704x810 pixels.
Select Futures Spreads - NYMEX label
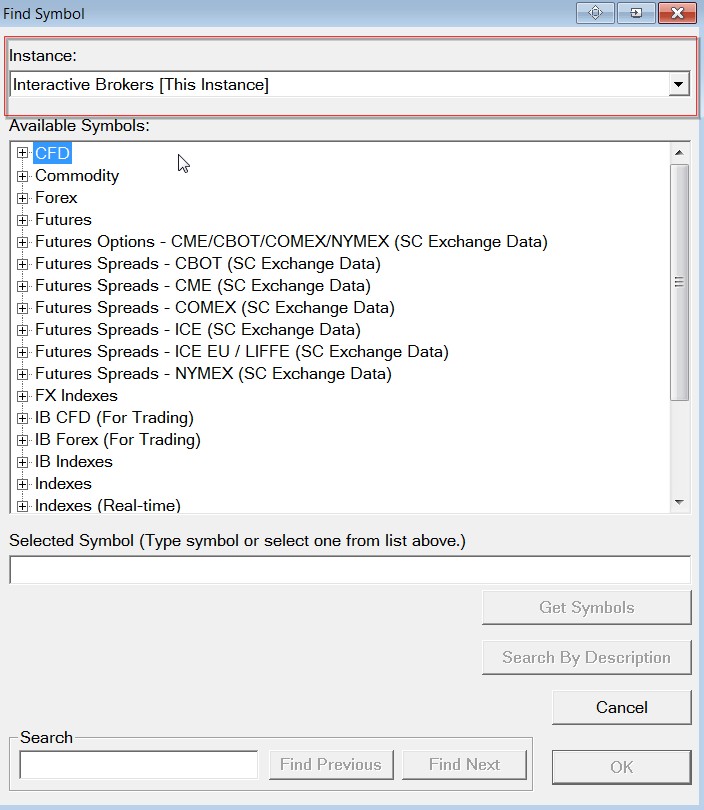pyautogui.click(x=213, y=373)
